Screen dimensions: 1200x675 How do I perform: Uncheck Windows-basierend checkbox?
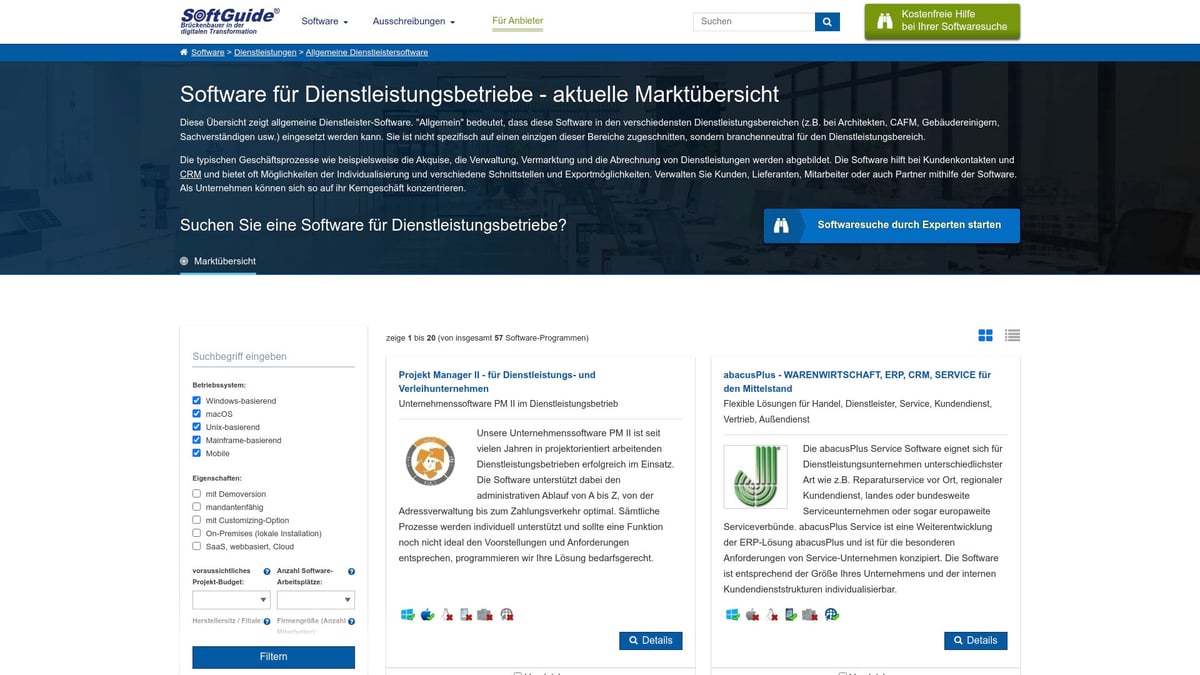pyautogui.click(x=197, y=401)
